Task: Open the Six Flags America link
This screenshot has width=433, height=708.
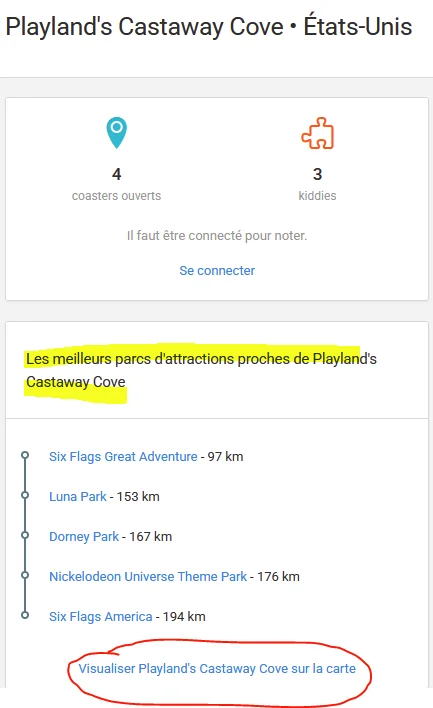Action: pyautogui.click(x=101, y=616)
